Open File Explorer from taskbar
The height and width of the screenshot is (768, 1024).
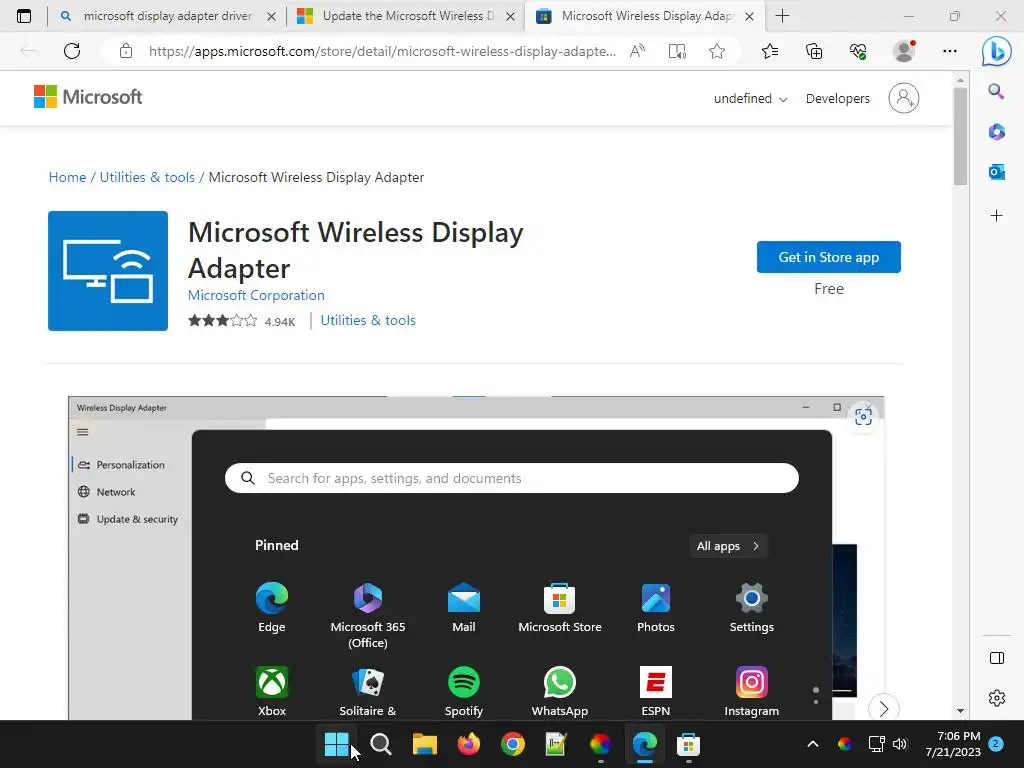coord(424,744)
